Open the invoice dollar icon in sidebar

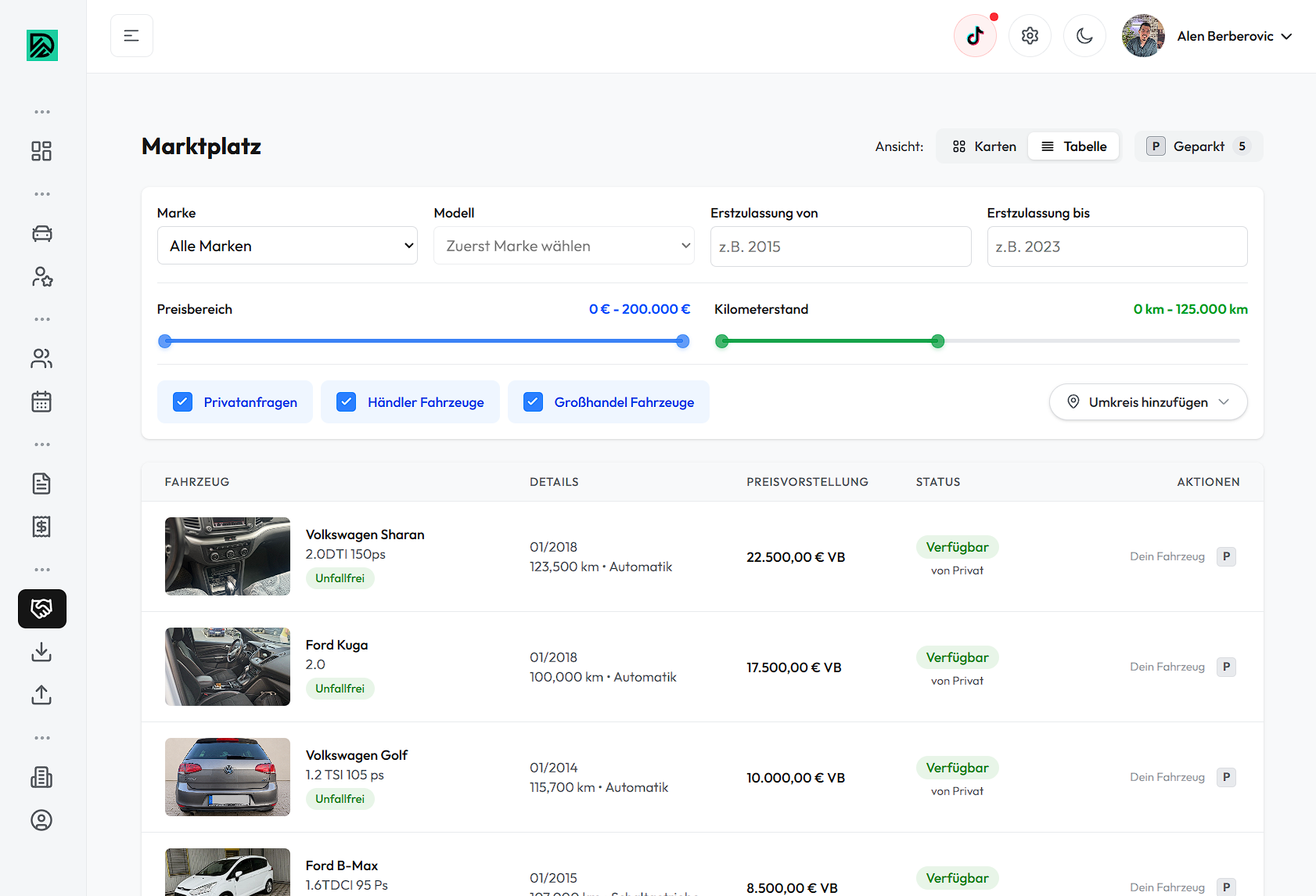(41, 527)
